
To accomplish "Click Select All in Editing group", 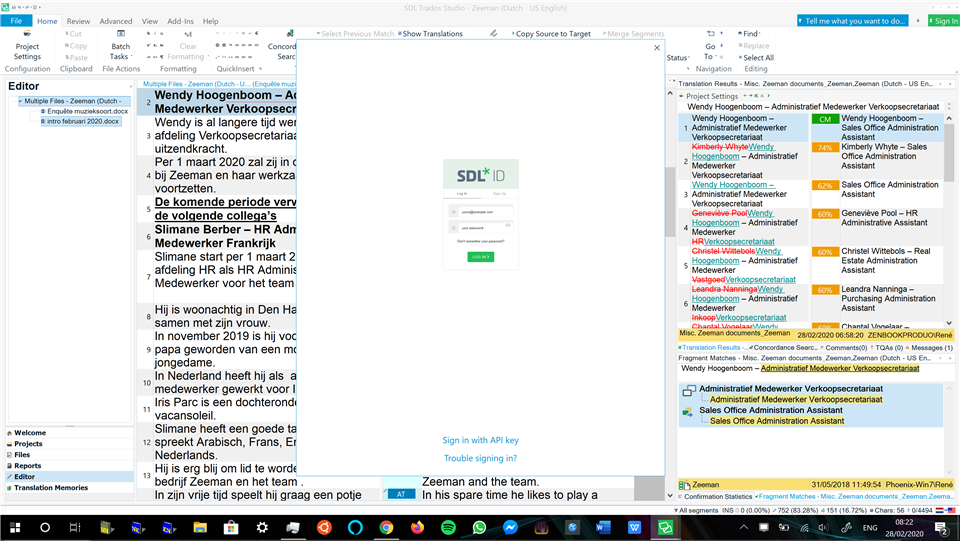I will [x=757, y=58].
